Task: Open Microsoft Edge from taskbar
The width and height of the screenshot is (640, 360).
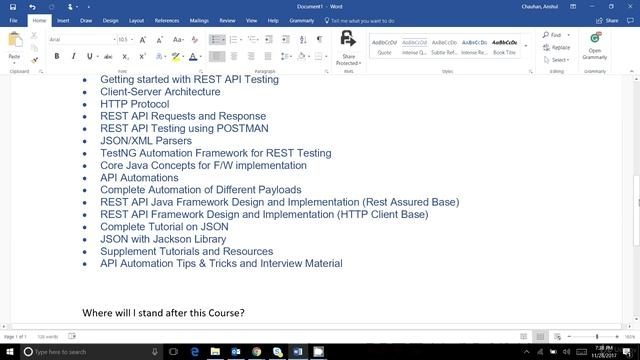Action: pyautogui.click(x=195, y=351)
